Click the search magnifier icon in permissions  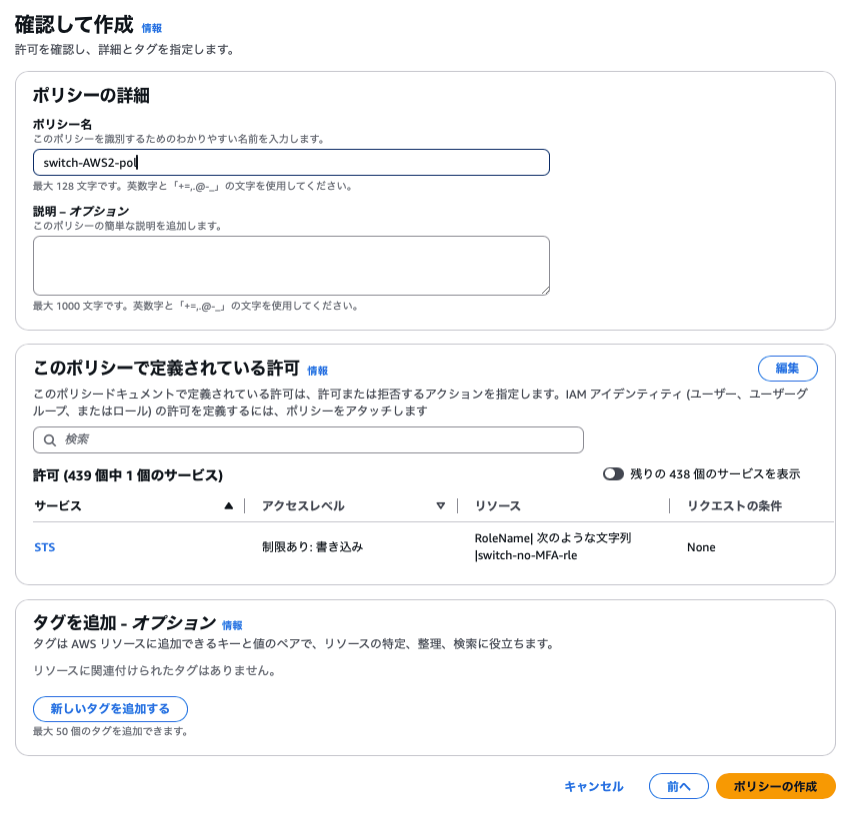(x=49, y=440)
